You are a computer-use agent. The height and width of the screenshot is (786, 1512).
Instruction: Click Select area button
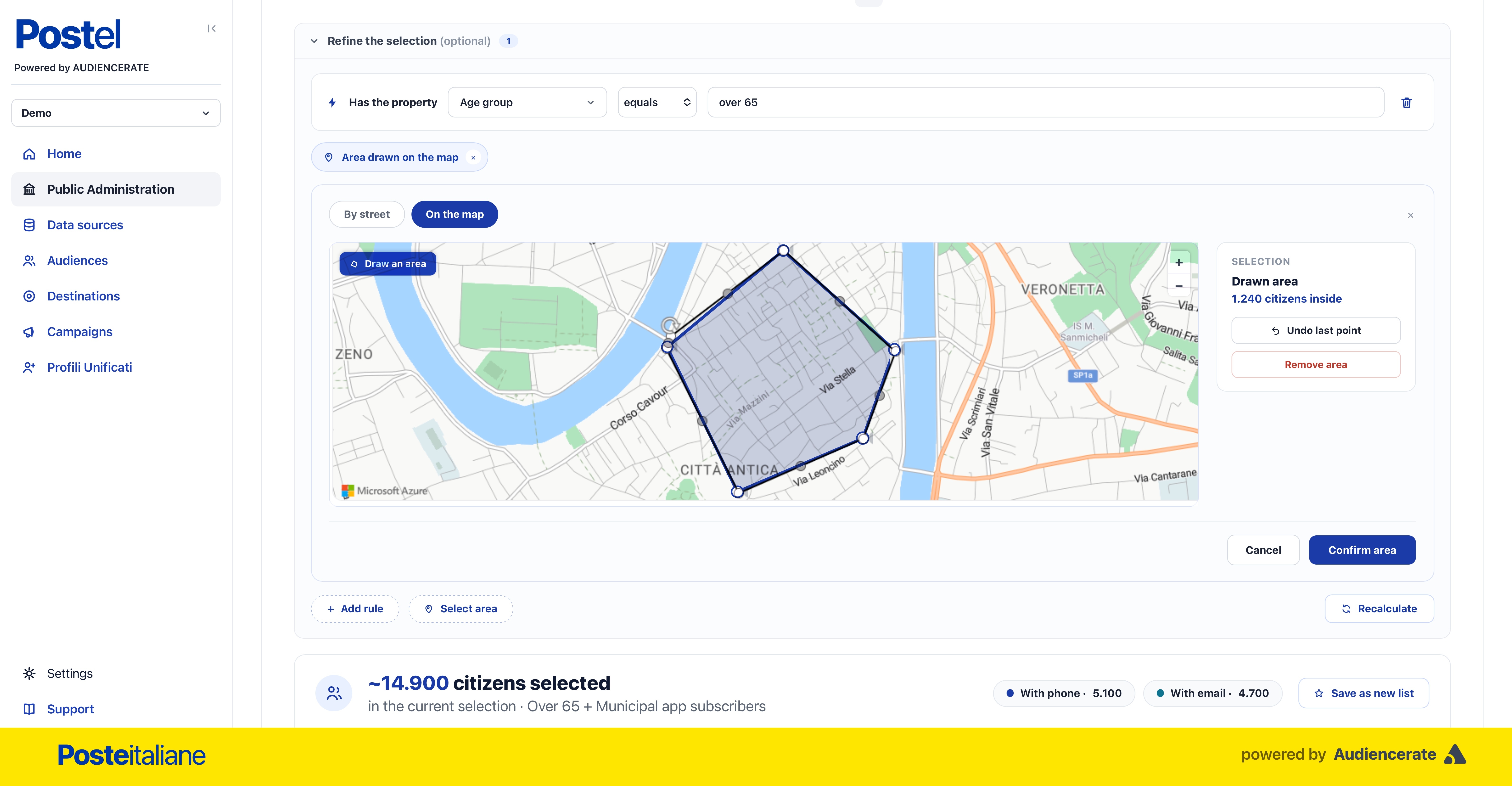pyautogui.click(x=461, y=609)
